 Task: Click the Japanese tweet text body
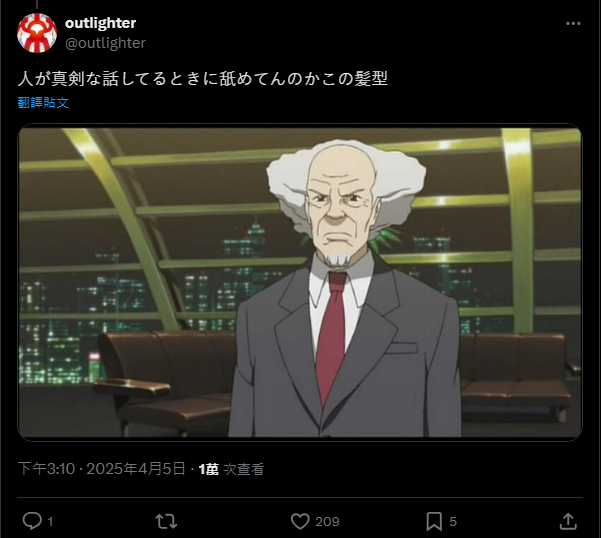click(203, 79)
